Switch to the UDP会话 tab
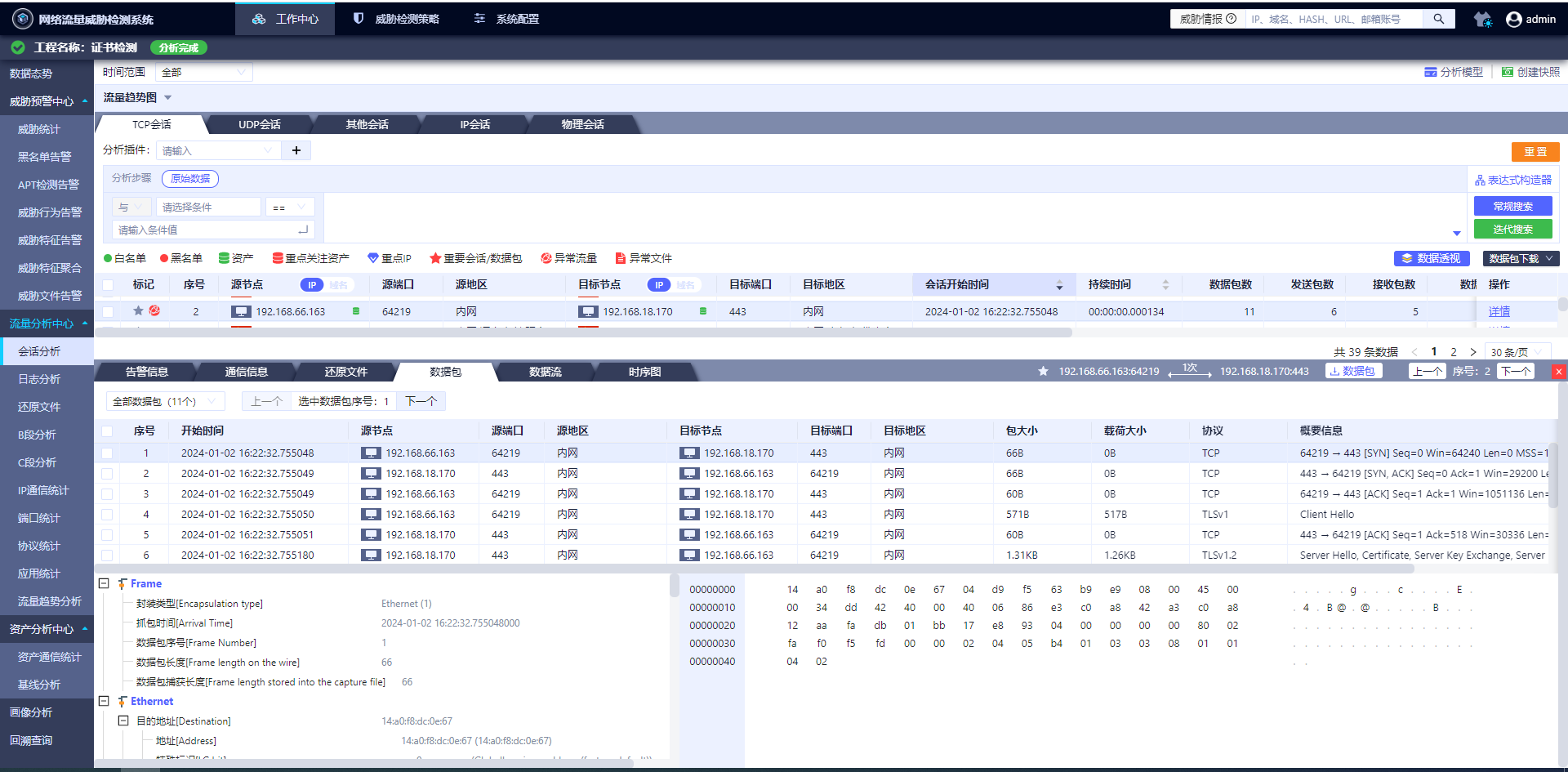Viewport: 1568px width, 772px height. [x=260, y=124]
